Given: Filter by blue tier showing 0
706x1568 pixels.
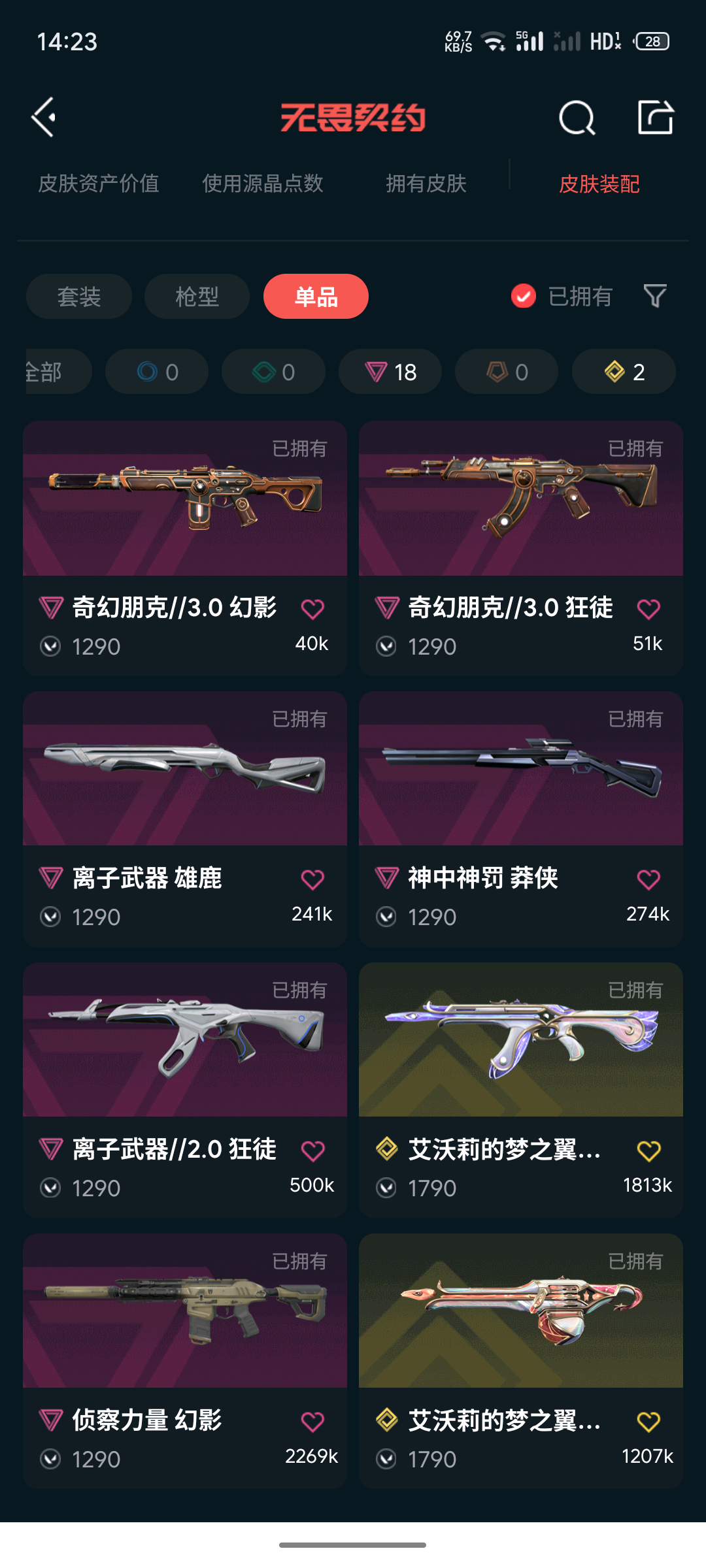Looking at the screenshot, I should pos(157,372).
